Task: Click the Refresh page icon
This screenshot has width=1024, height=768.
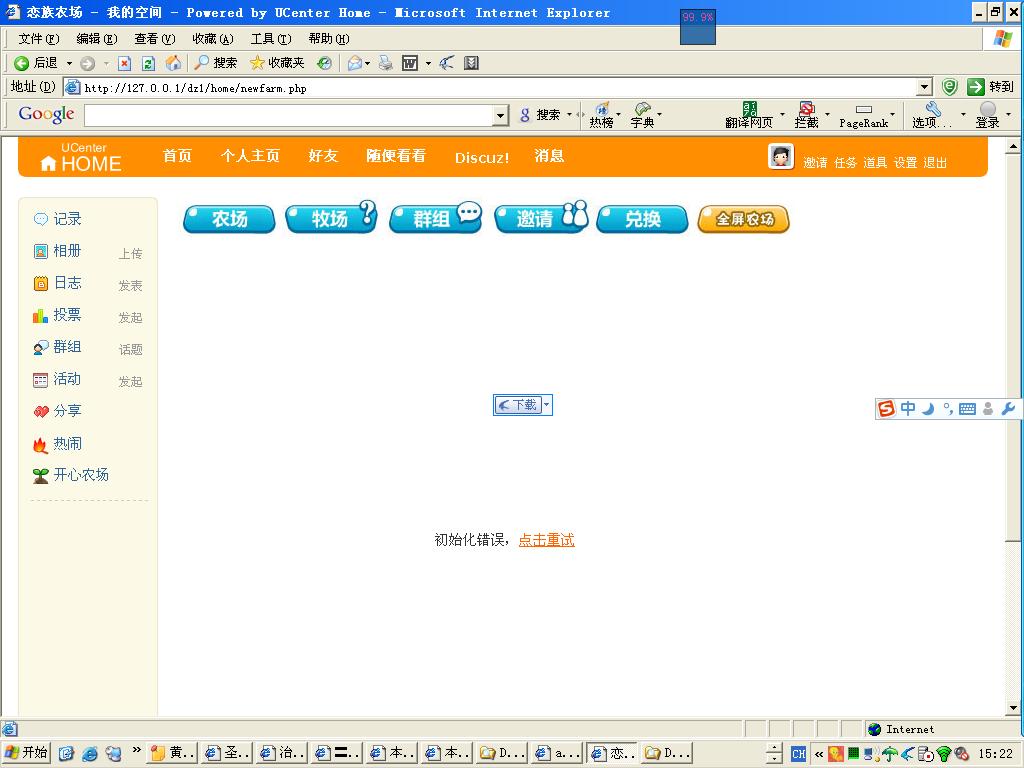Action: [x=148, y=63]
